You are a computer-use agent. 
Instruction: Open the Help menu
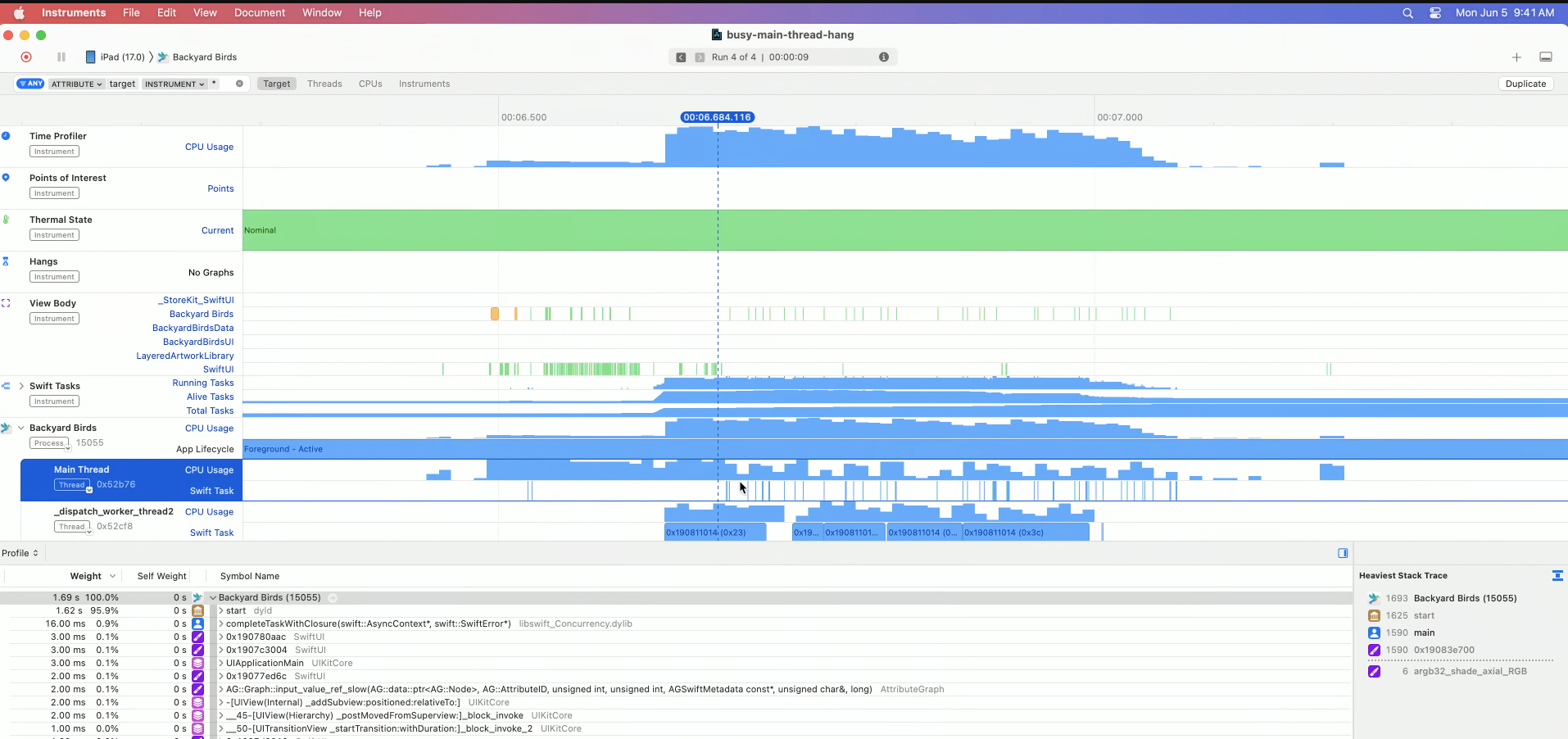tap(370, 13)
